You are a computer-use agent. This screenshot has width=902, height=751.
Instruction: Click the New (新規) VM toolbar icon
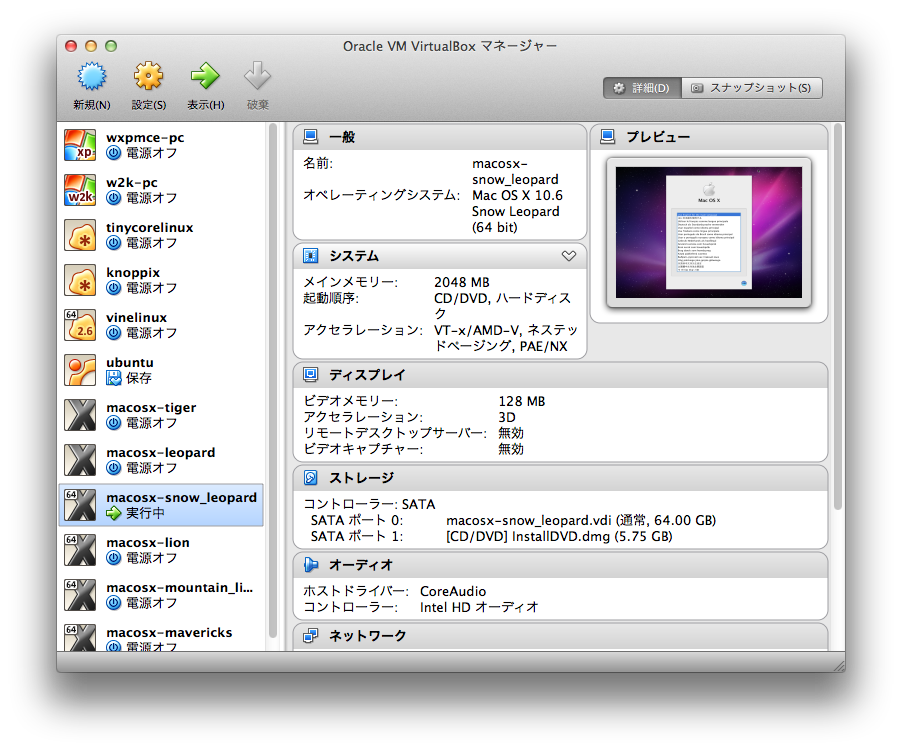point(91,76)
